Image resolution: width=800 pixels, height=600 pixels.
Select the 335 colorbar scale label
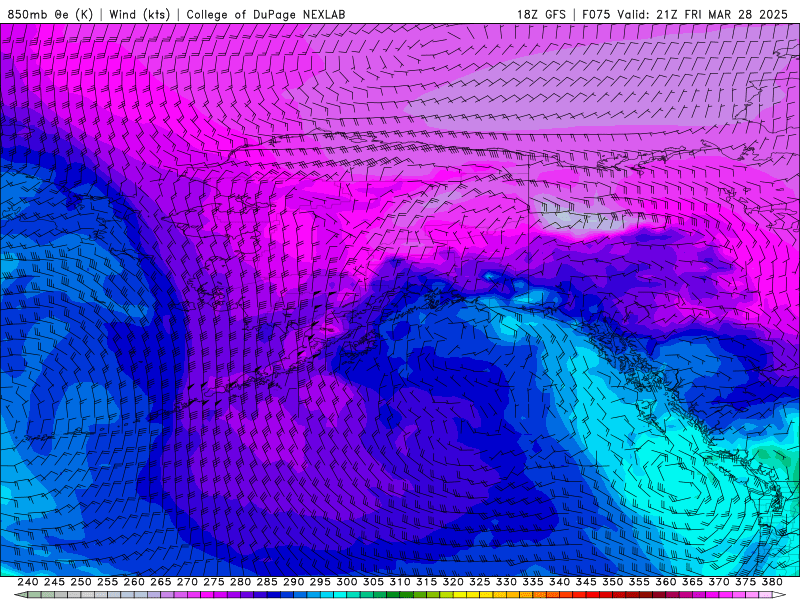[532, 582]
